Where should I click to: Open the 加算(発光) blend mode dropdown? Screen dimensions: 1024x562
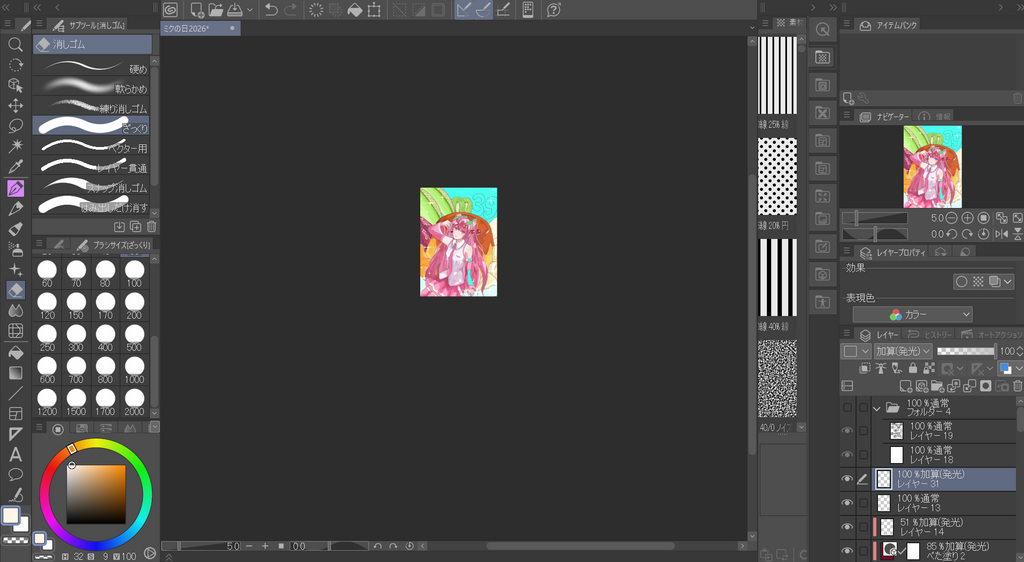(902, 352)
